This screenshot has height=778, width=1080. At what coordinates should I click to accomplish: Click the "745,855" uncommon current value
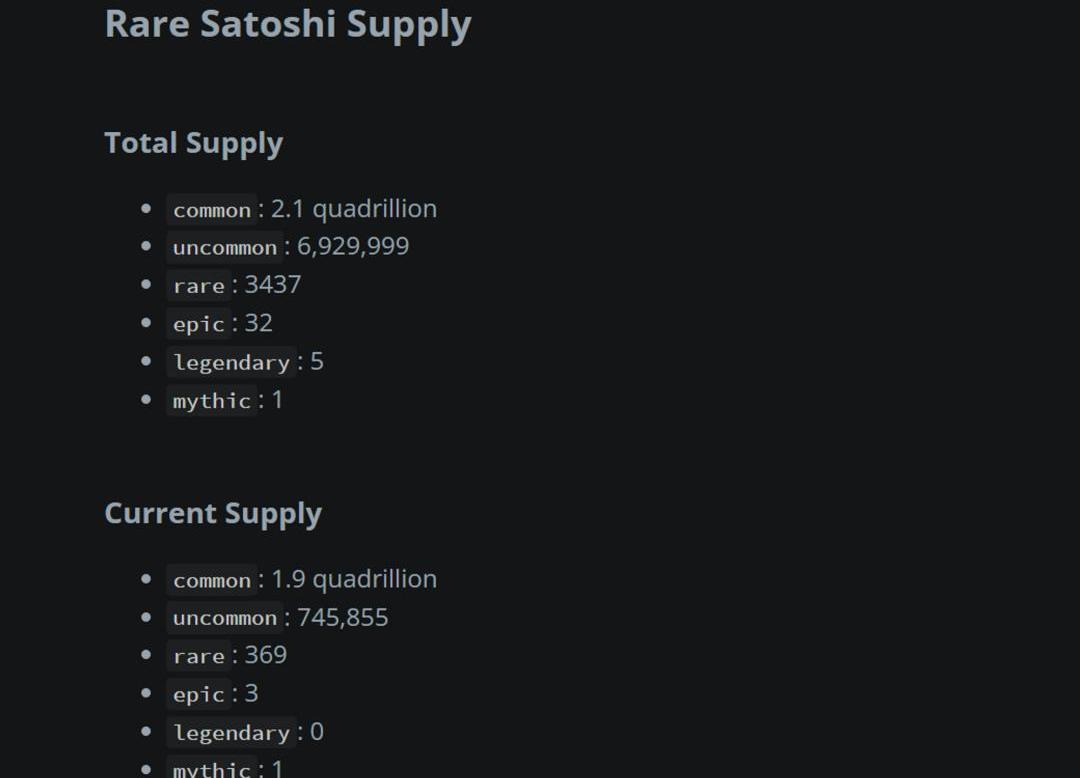point(342,617)
